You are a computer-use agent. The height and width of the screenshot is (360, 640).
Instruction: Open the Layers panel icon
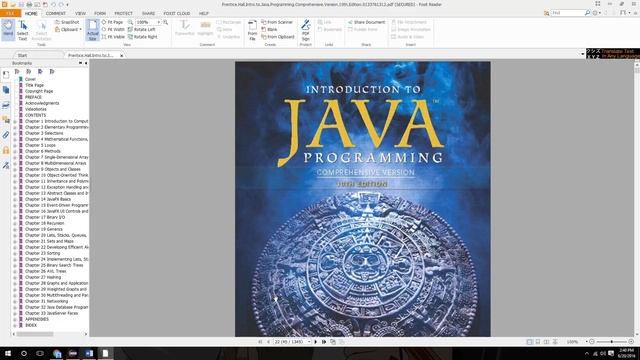tap(6, 105)
